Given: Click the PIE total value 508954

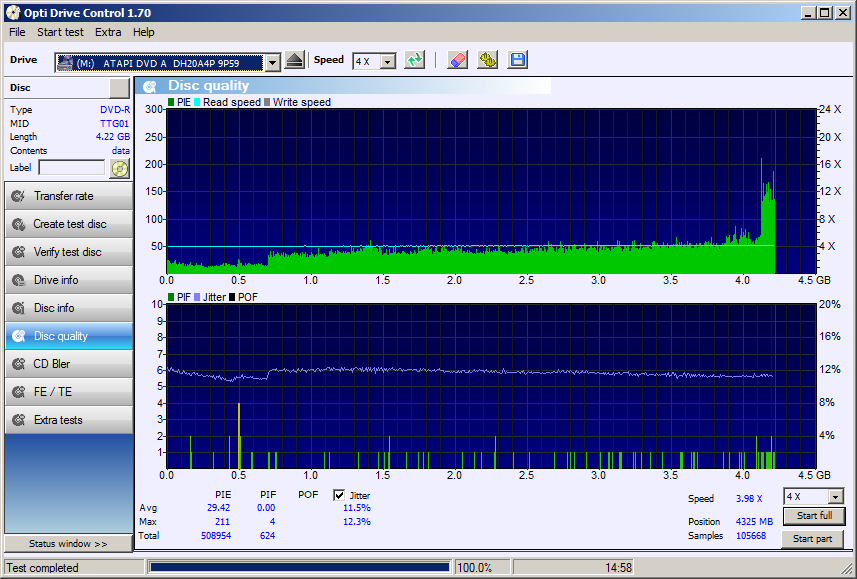Looking at the screenshot, I should point(216,535).
